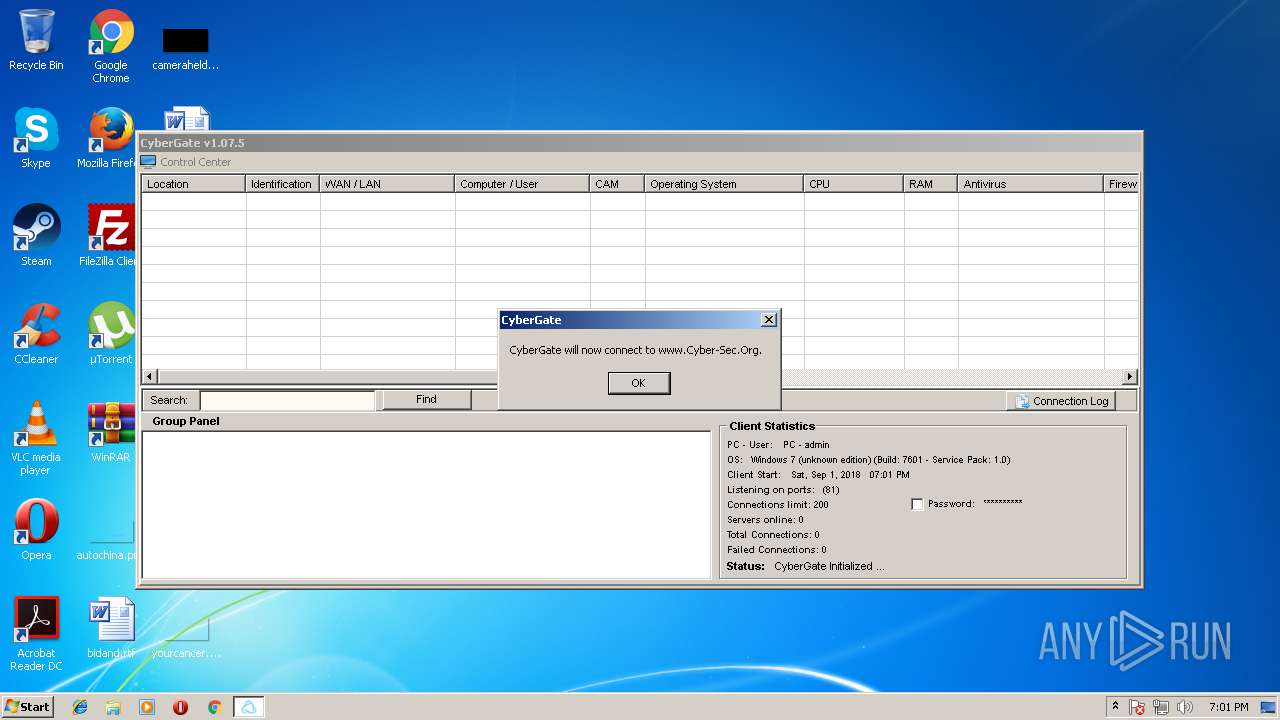Open the Opera desktop shortcut

click(x=36, y=530)
